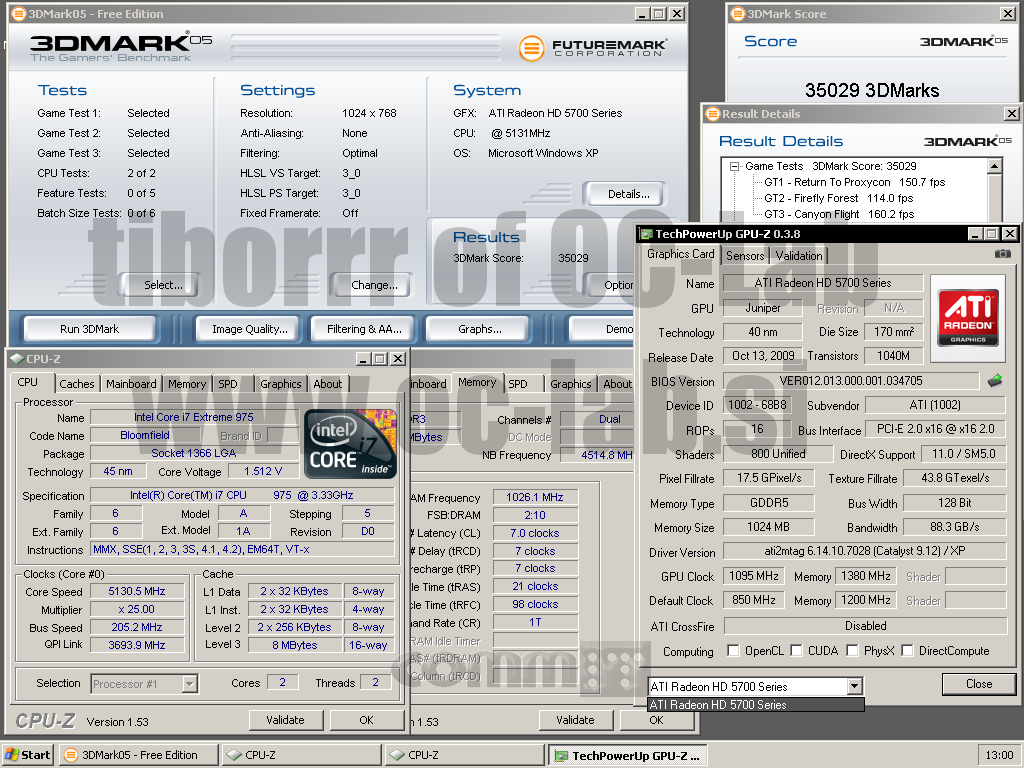The image size is (1024, 768).
Task: Click the GPU Clock 1095 MHz field
Action: point(754,576)
